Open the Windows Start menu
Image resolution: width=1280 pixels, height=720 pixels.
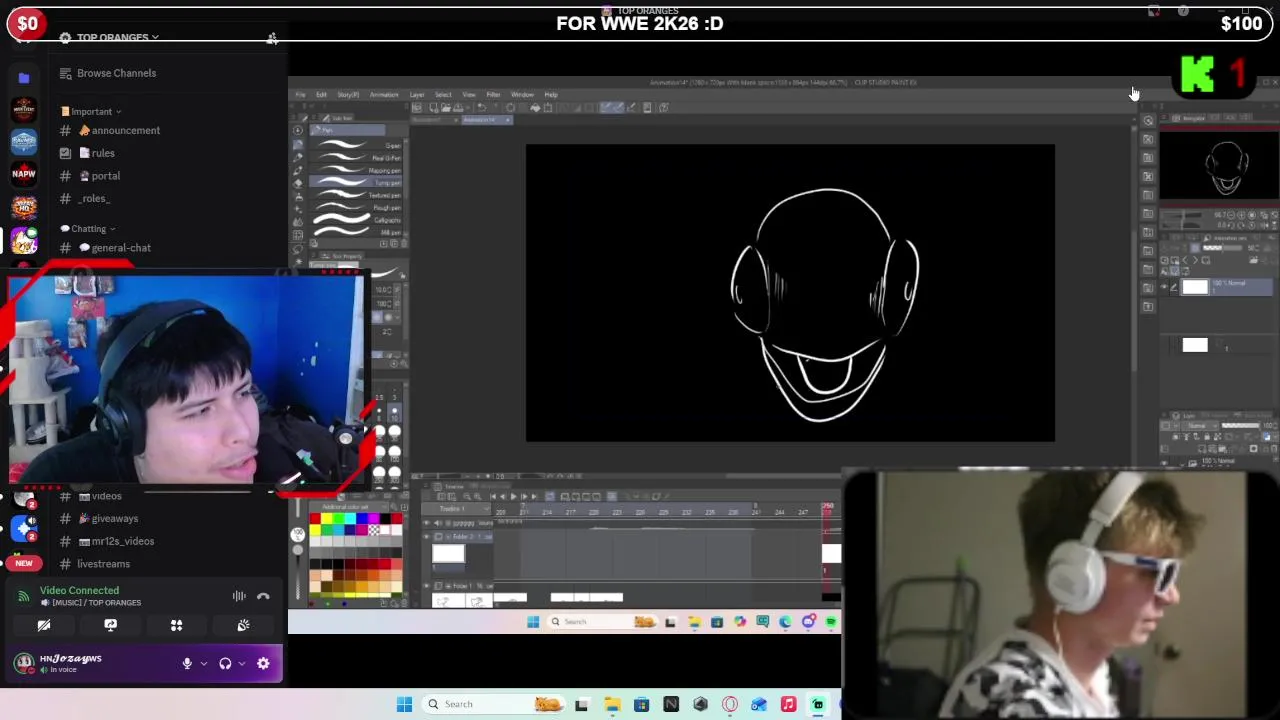tap(404, 704)
